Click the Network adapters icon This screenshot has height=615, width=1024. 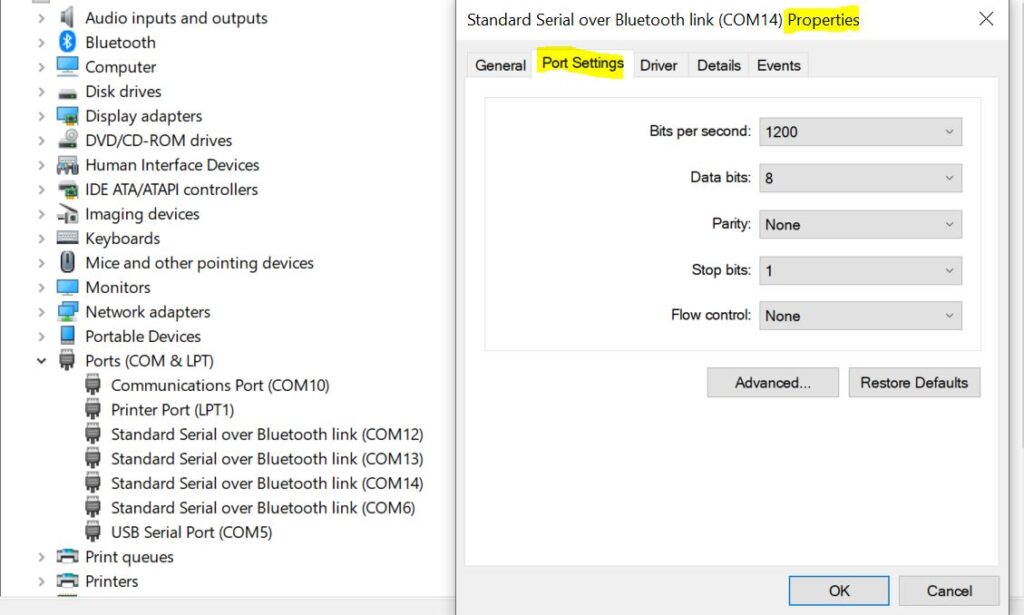(x=67, y=312)
